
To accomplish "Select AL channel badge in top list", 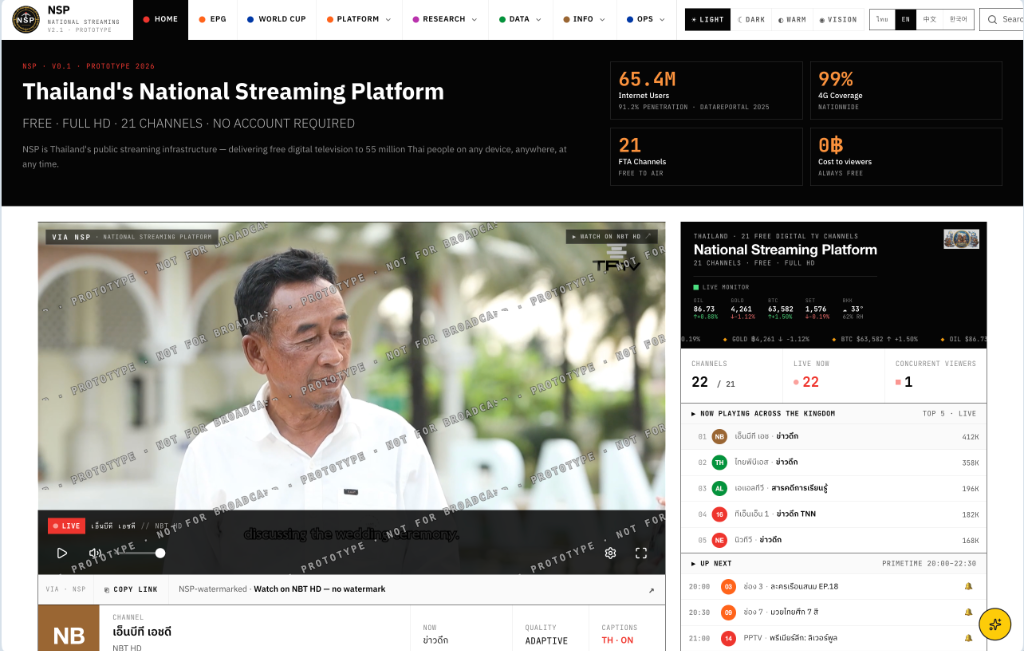I will (x=719, y=488).
